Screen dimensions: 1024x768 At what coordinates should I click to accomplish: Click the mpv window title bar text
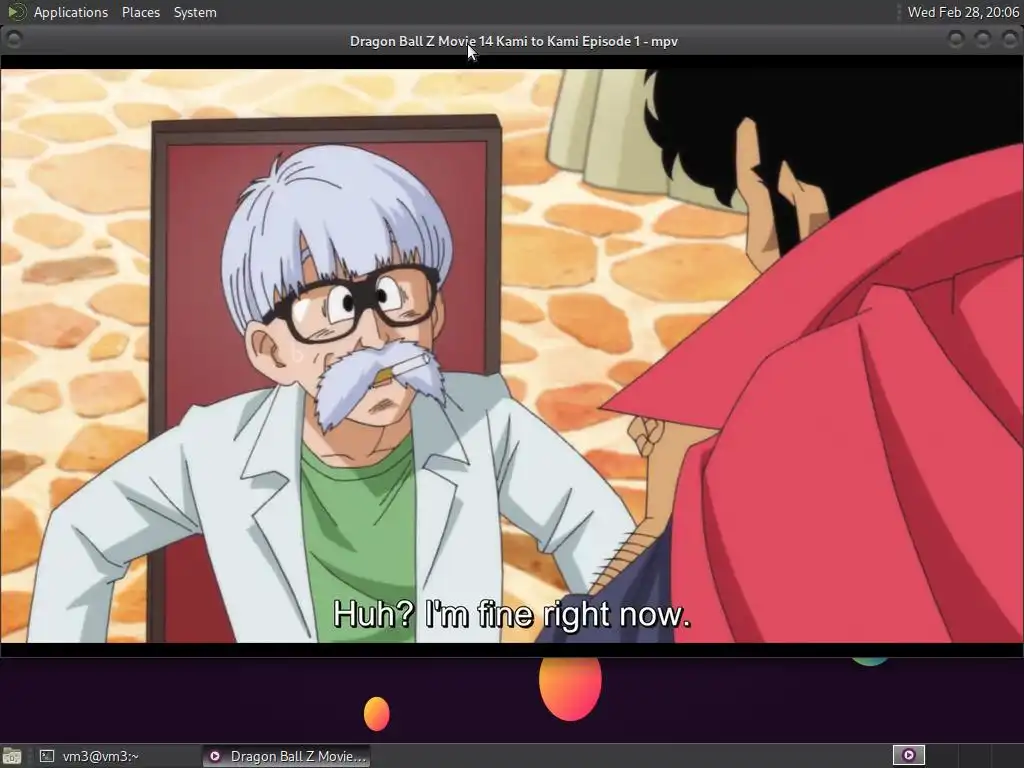click(513, 41)
